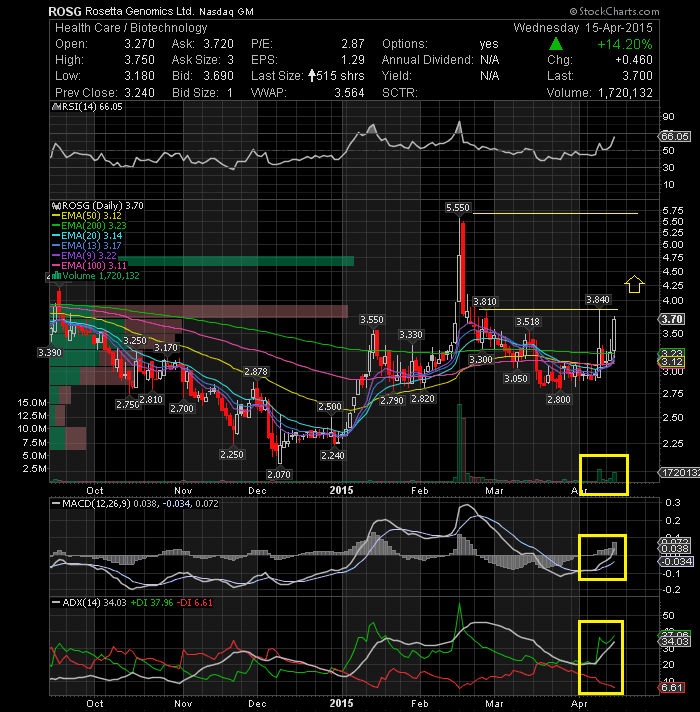
Task: Click the 3.518 price label
Action: click(528, 322)
